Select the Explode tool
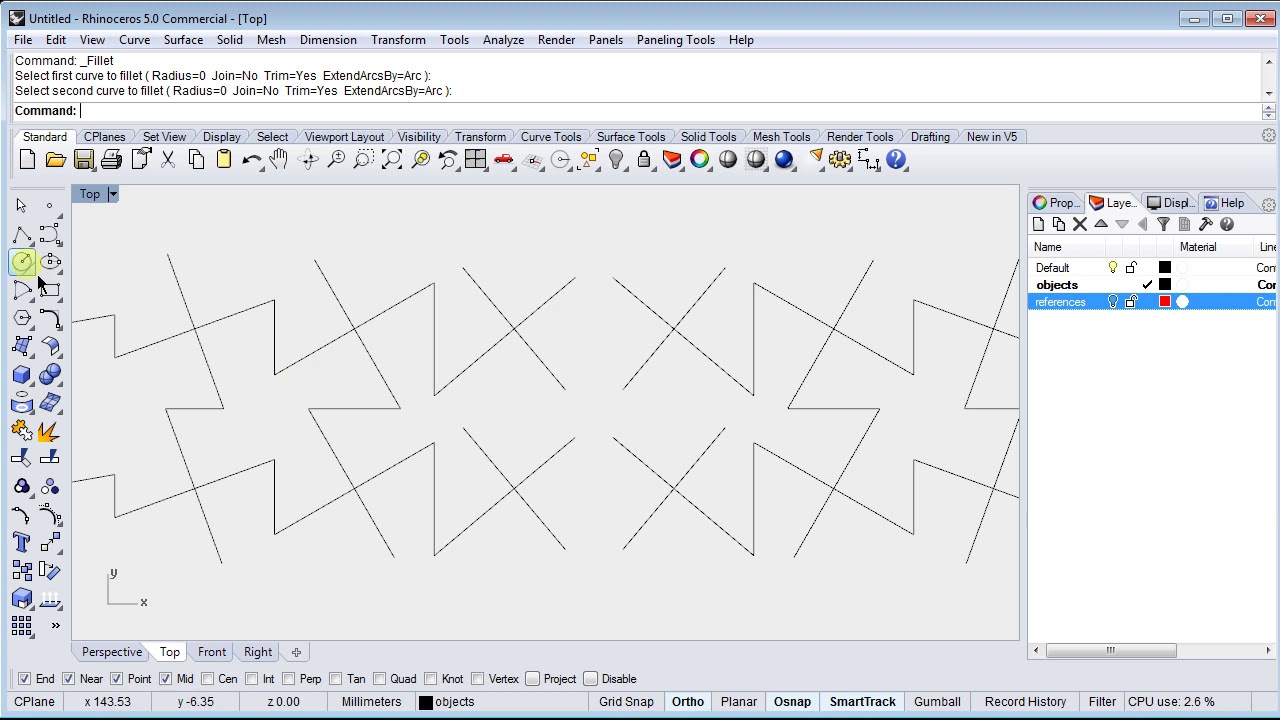 click(50, 431)
